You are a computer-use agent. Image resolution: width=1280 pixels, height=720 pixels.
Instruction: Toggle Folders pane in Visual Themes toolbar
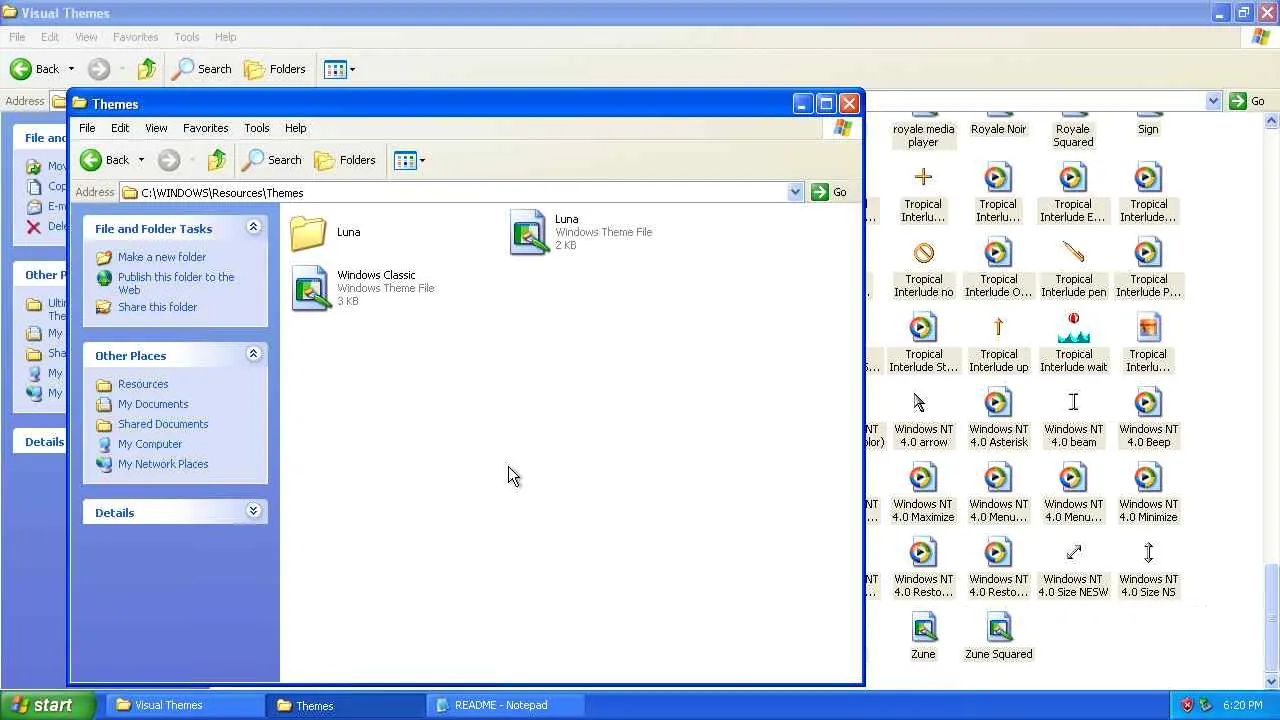point(274,69)
